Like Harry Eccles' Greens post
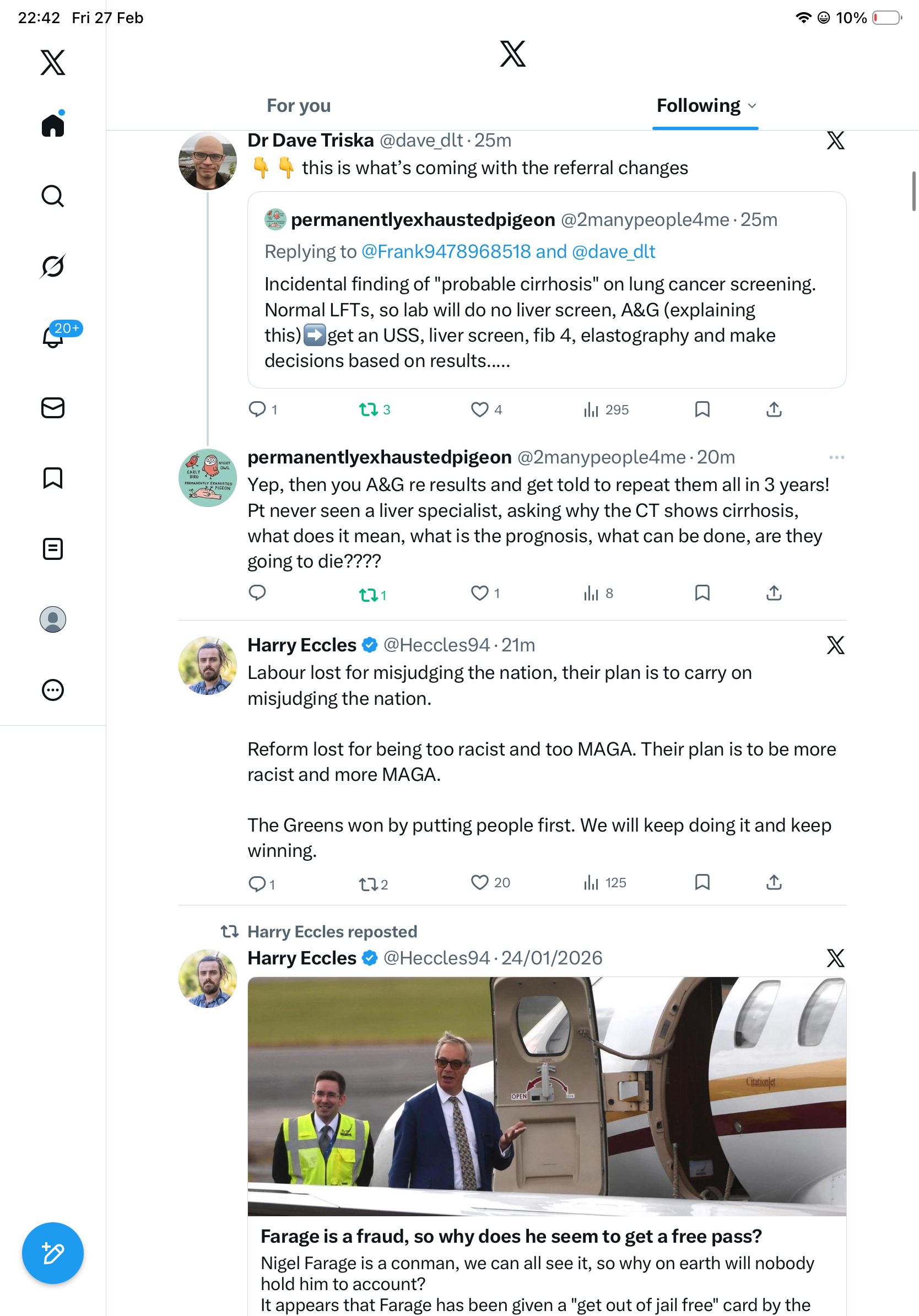Screen dimensions: 919x1316 pos(479,883)
